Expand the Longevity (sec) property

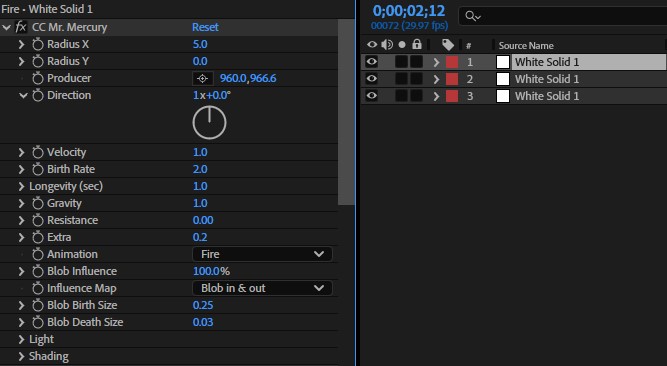[x=21, y=186]
